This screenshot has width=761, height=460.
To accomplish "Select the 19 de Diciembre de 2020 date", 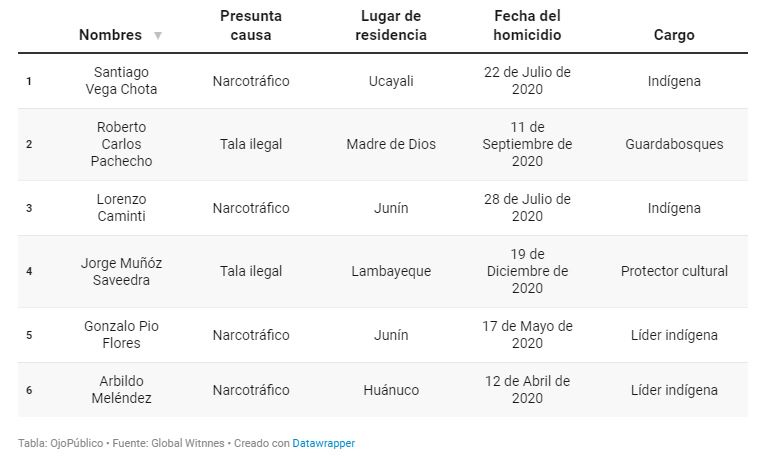I will click(x=527, y=271).
